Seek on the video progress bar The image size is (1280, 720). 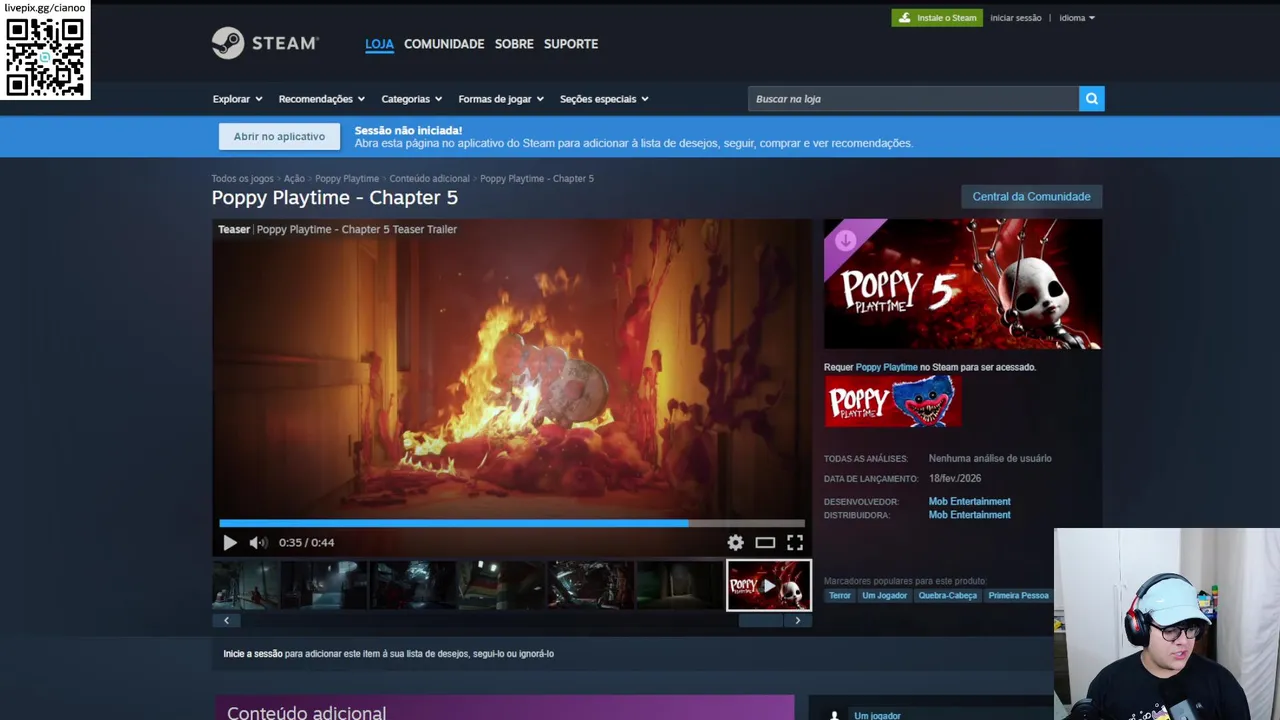512,523
